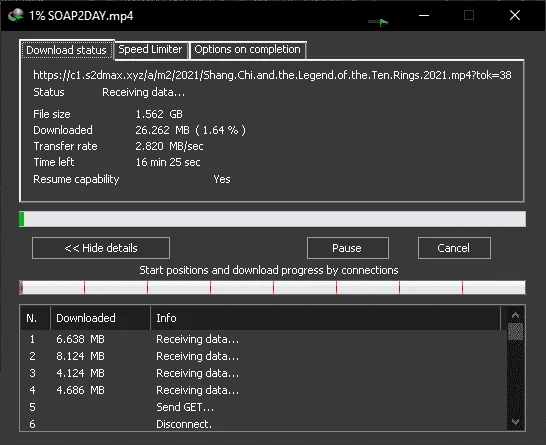Viewport: 546px width, 445px height.
Task: Click the scroll down arrow in connections list
Action: (515, 422)
